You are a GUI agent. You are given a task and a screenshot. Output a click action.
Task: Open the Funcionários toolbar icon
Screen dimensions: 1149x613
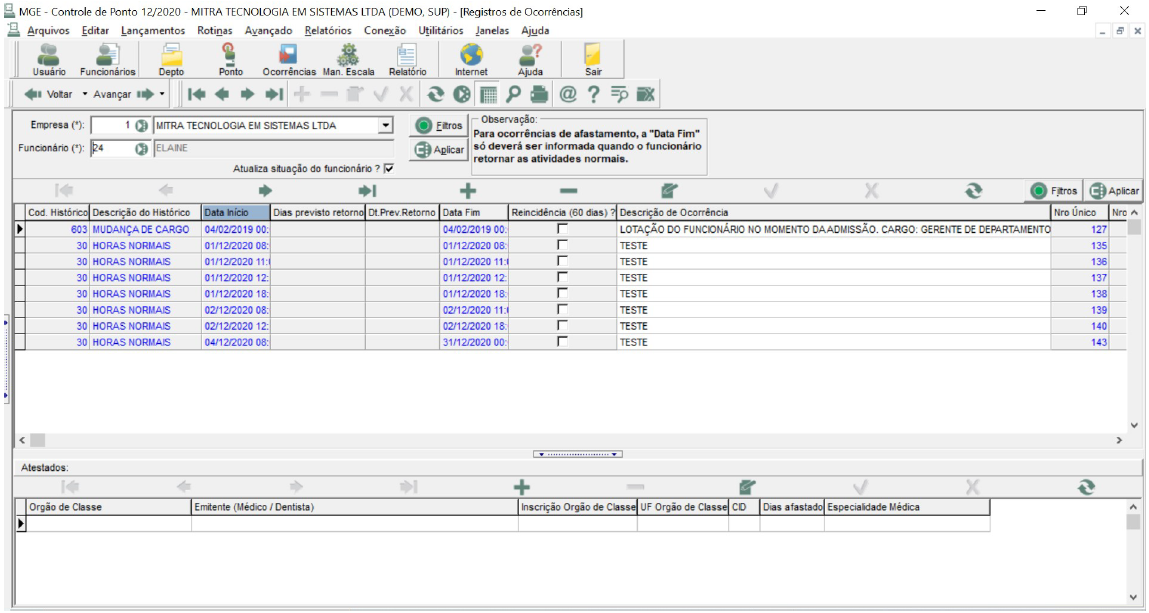point(108,59)
